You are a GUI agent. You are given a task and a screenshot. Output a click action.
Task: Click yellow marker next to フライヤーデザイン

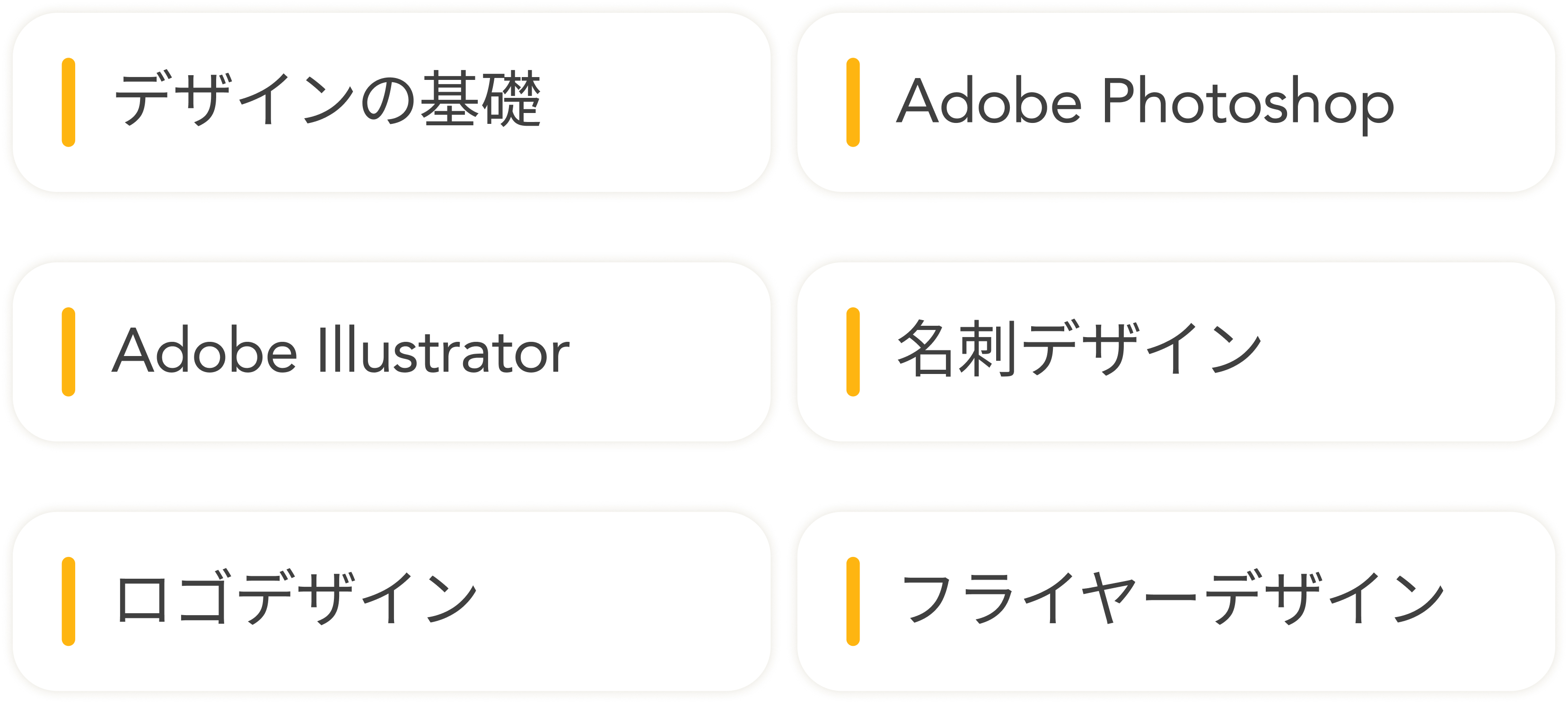click(853, 601)
